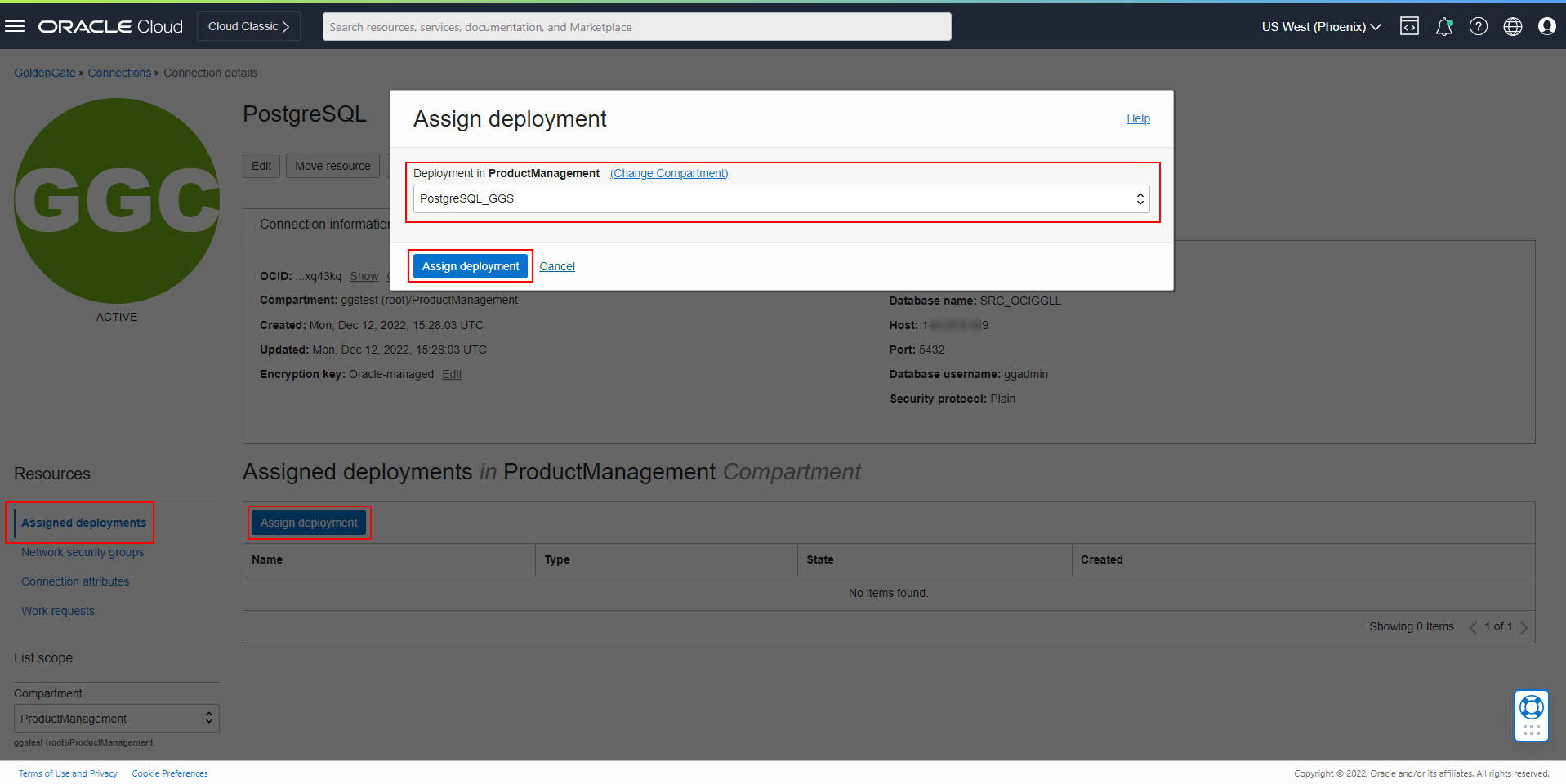Viewport: 1566px width, 784px height.
Task: Open the user profile avatar menu
Action: [x=1546, y=26]
